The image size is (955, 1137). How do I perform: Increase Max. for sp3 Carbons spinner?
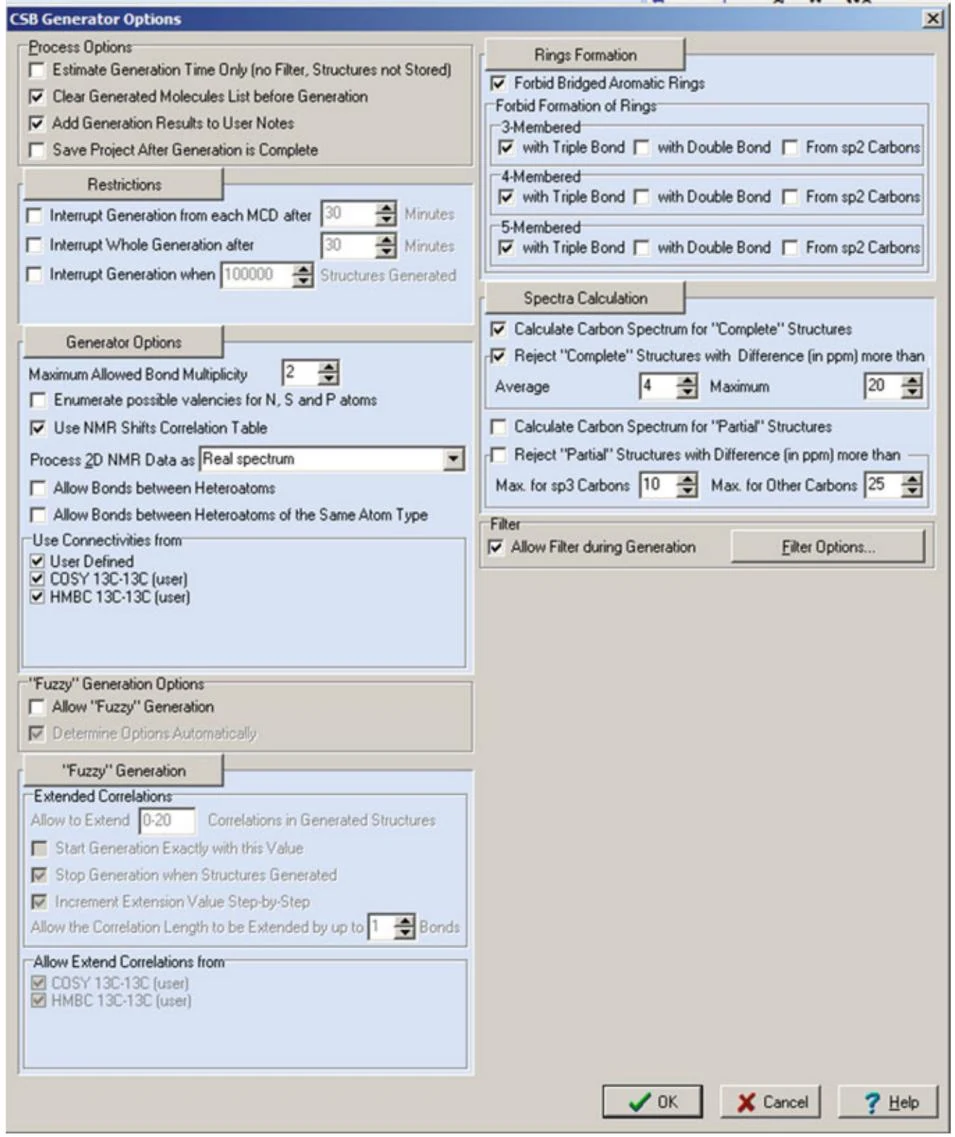click(686, 479)
